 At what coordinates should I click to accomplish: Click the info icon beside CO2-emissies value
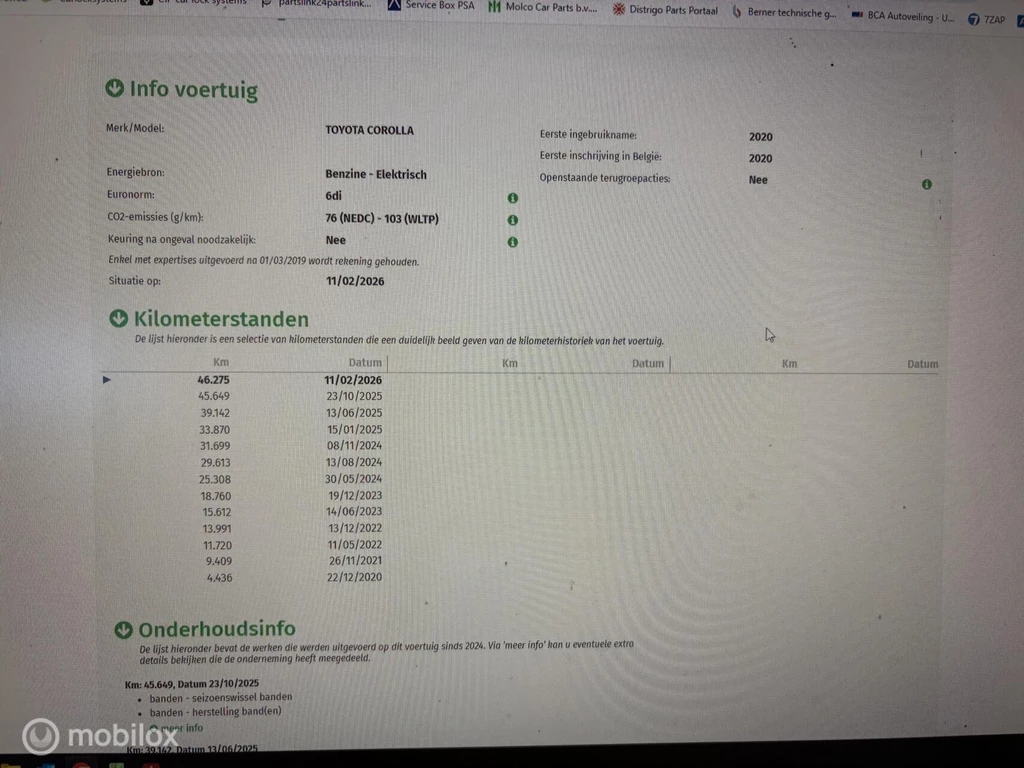[x=512, y=220]
